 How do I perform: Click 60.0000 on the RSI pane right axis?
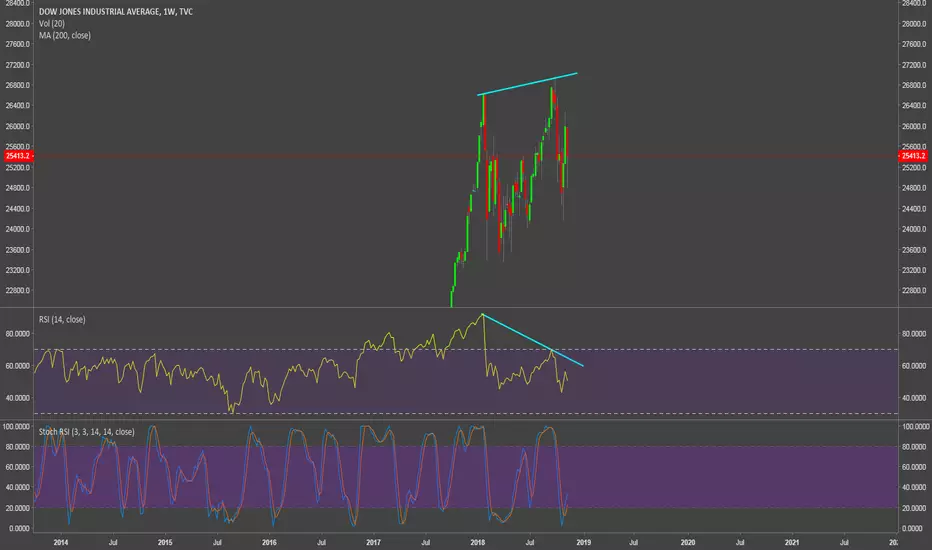pyautogui.click(x=915, y=366)
